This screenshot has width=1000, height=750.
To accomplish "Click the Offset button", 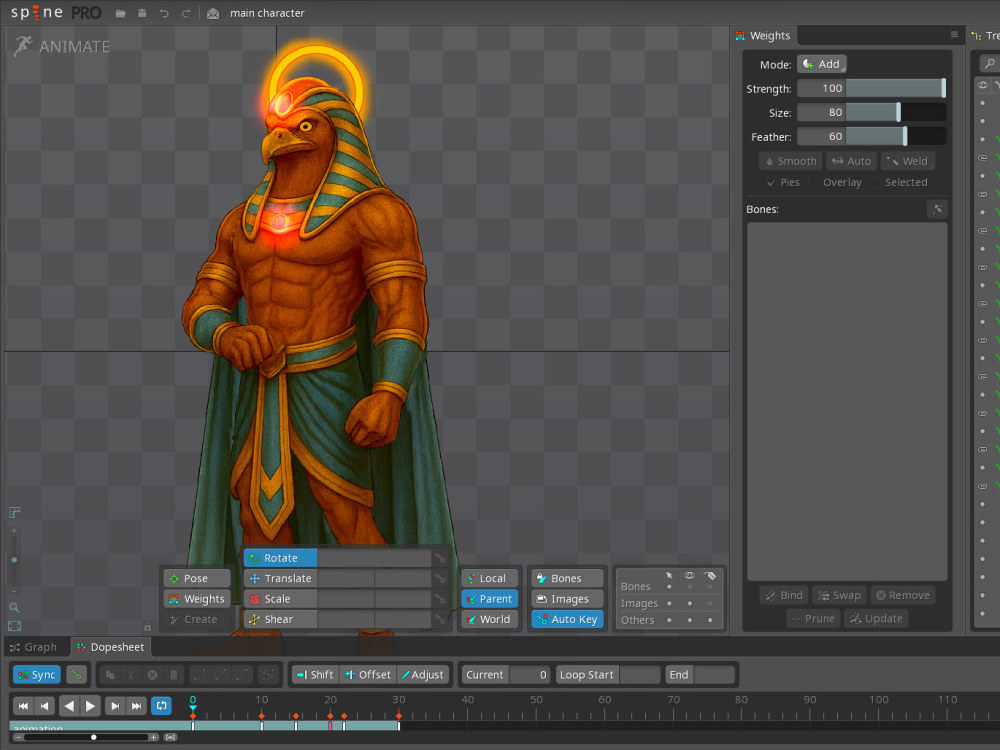I will tap(368, 674).
